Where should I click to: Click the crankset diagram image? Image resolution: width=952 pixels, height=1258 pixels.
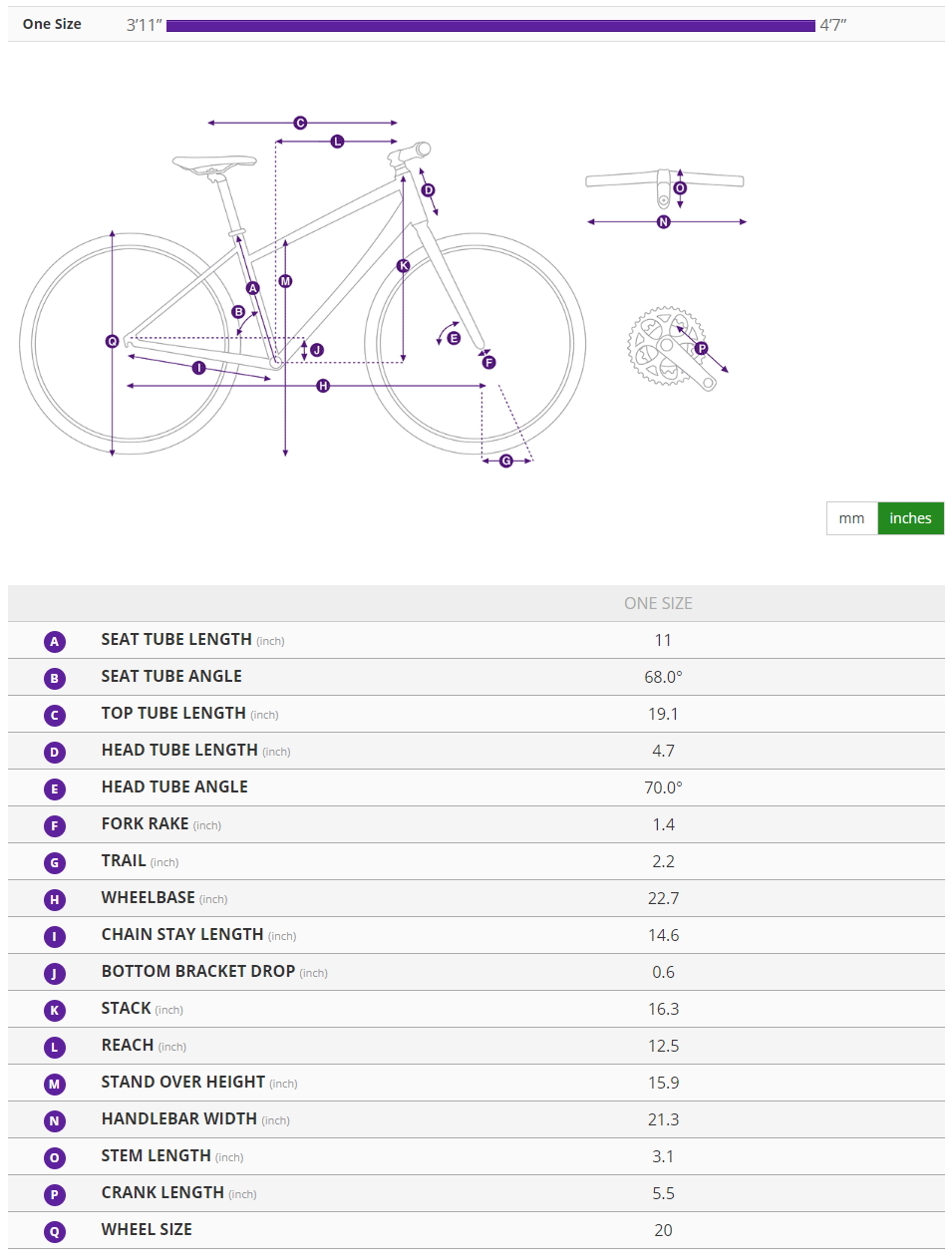[666, 347]
